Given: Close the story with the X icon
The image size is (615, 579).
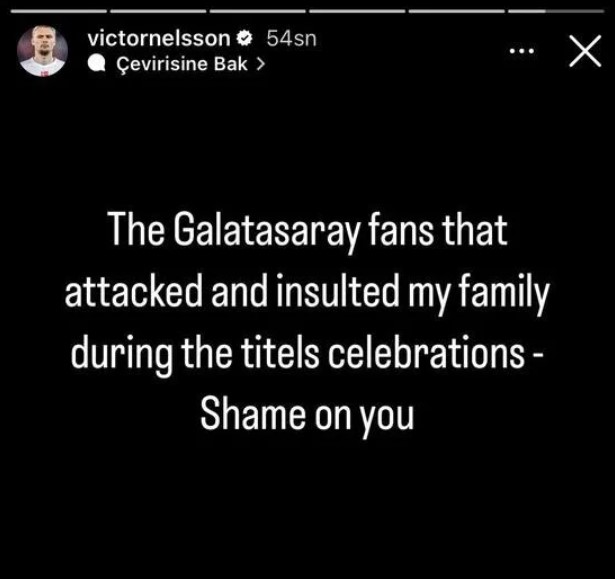Looking at the screenshot, I should (585, 51).
